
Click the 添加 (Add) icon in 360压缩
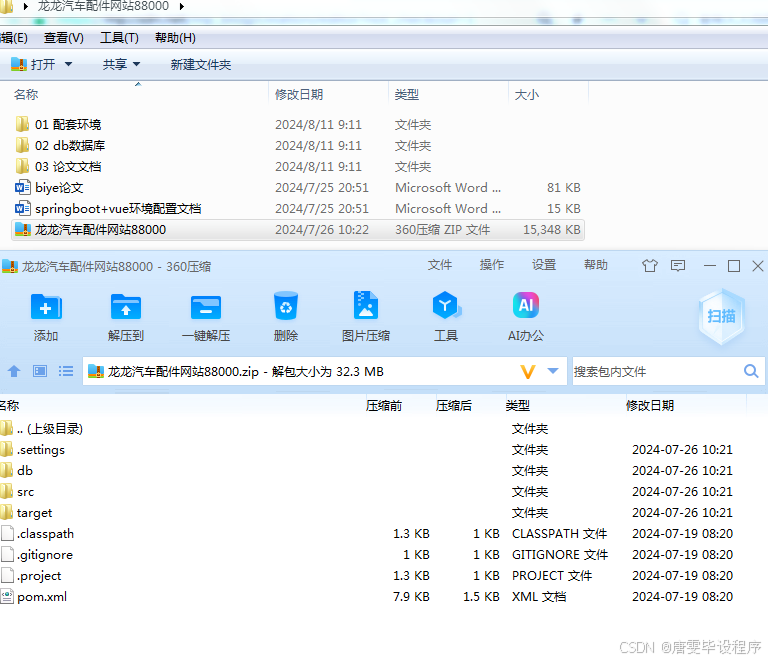click(46, 307)
